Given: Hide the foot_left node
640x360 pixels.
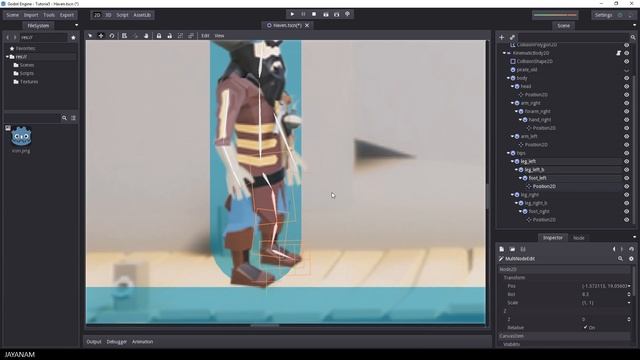Looking at the screenshot, I should (x=627, y=178).
